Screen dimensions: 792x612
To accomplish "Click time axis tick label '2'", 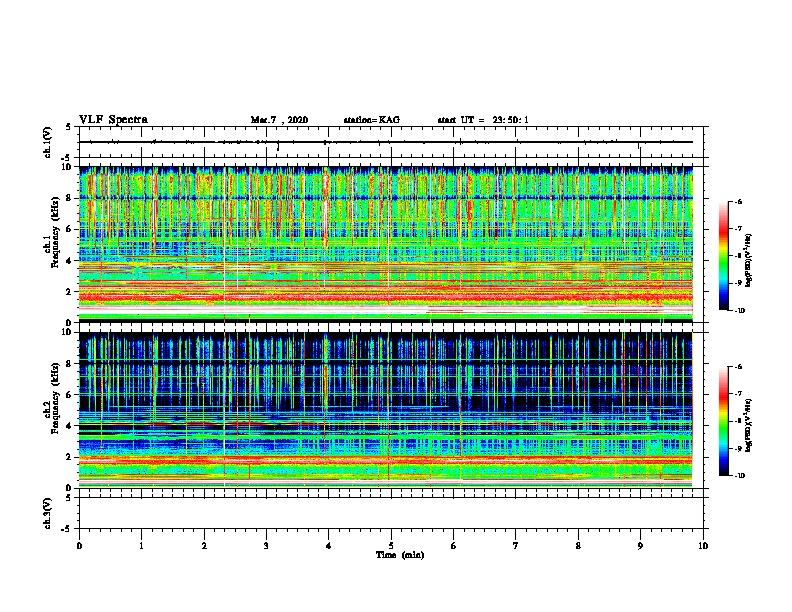I will 204,546.
